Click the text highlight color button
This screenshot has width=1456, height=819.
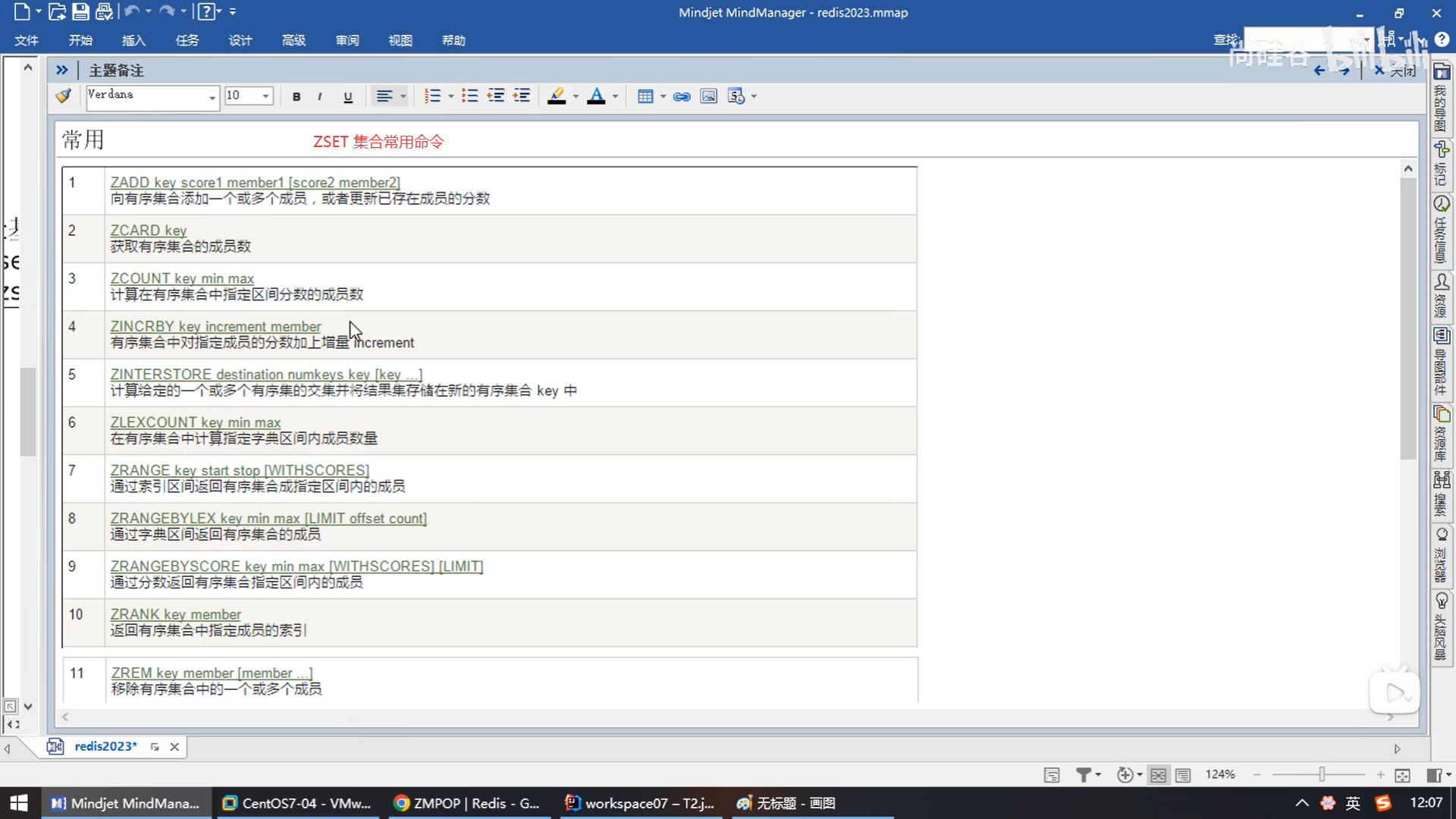click(x=557, y=96)
